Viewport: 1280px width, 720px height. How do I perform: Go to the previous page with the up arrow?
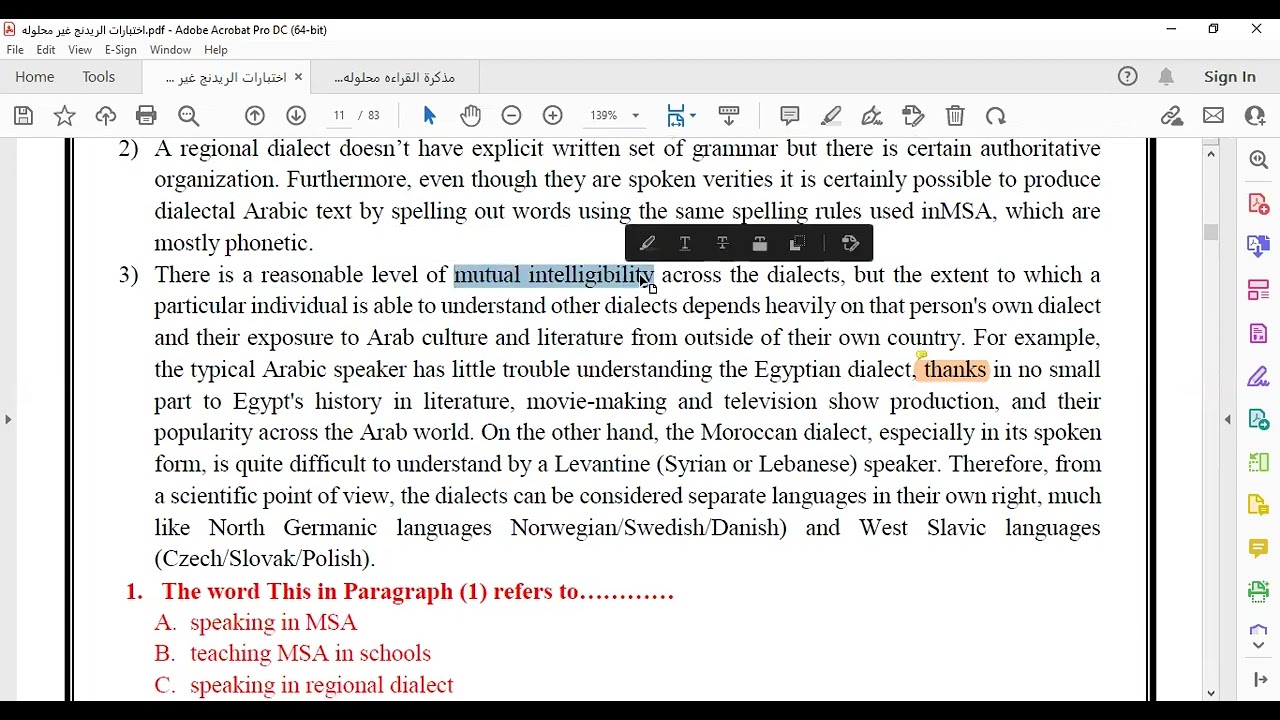tap(255, 116)
